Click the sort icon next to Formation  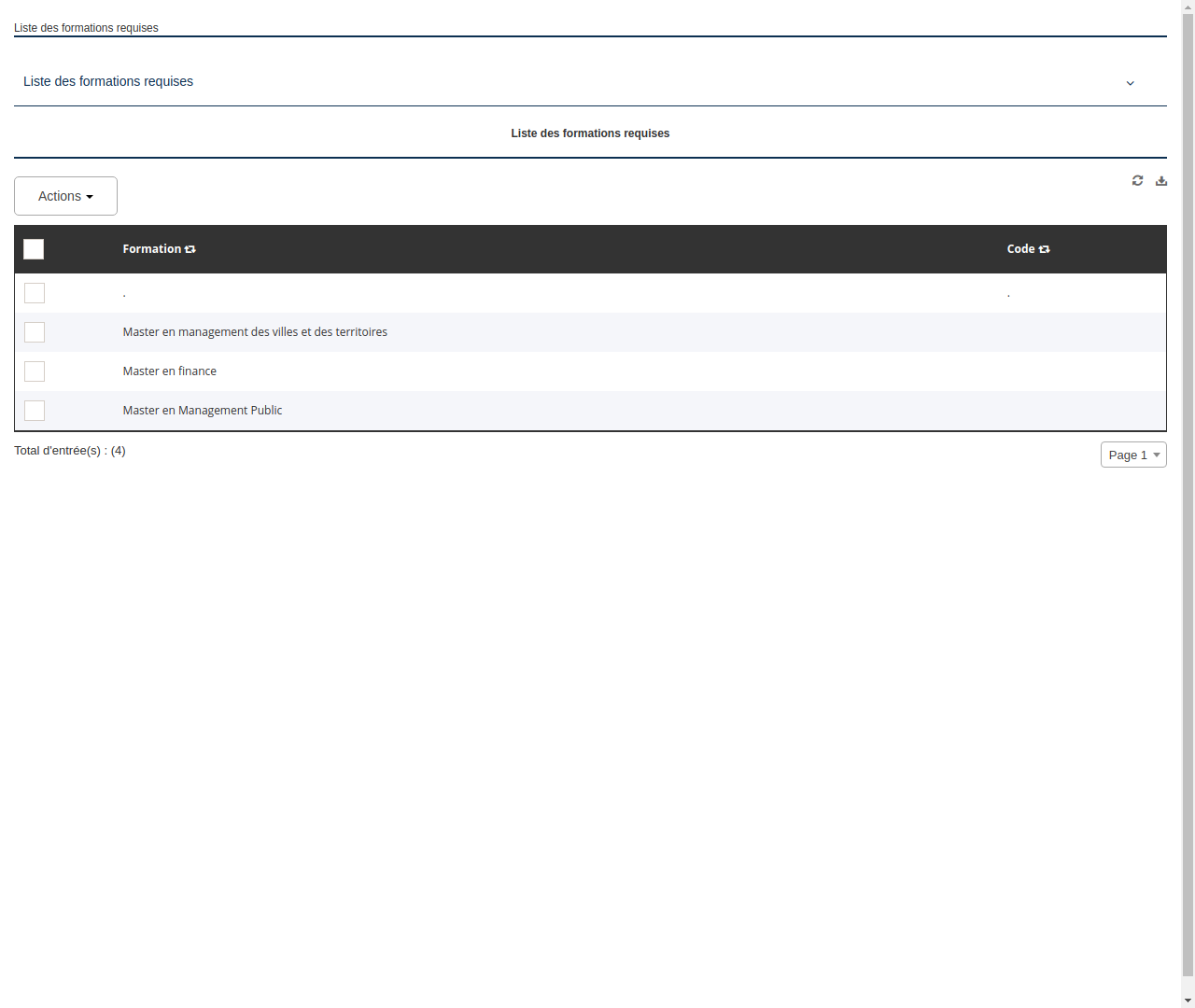point(190,249)
